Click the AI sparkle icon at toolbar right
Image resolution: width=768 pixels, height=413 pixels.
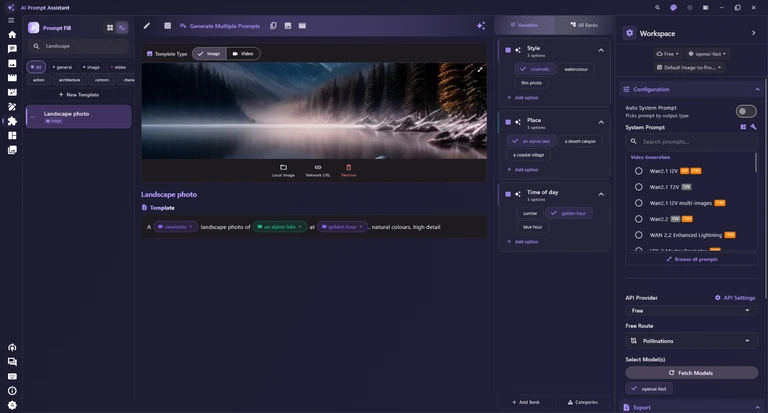[x=481, y=26]
